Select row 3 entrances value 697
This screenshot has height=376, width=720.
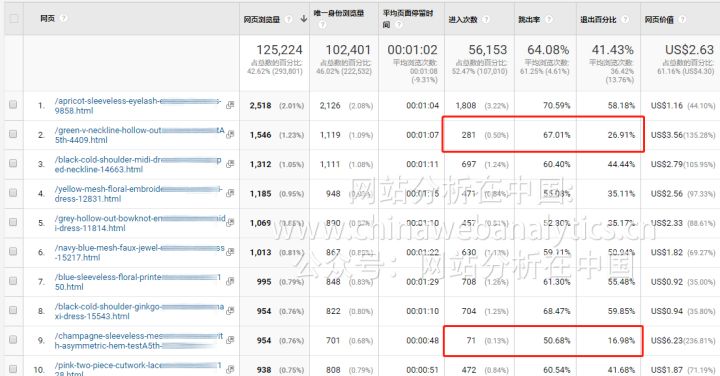point(469,164)
